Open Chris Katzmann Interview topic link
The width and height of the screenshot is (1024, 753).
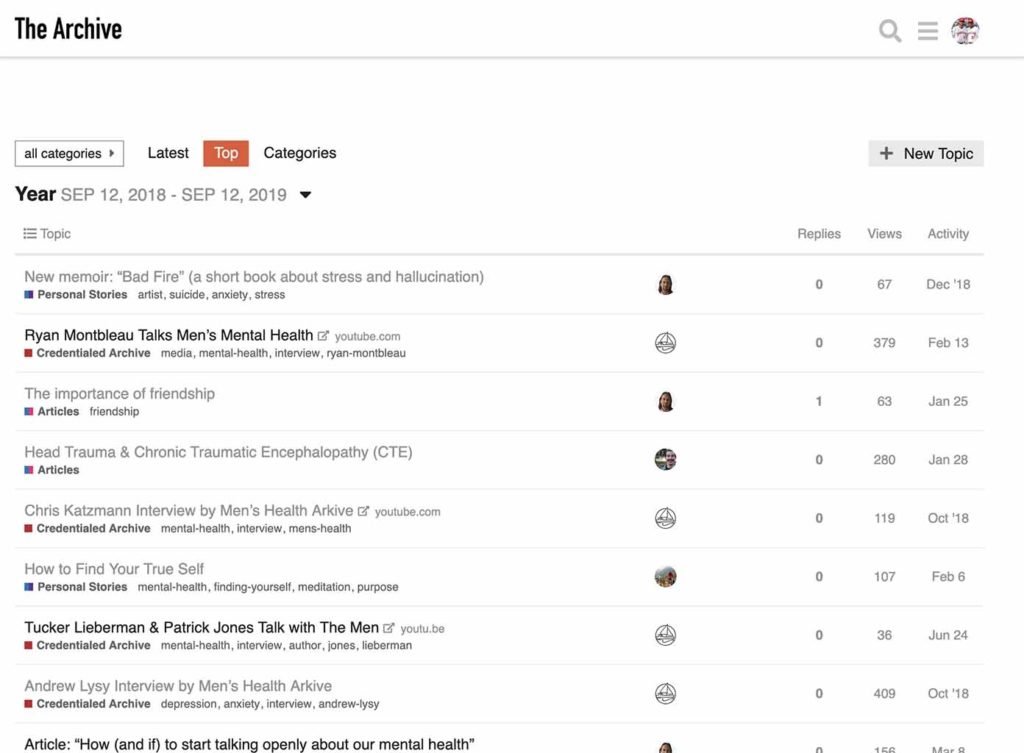[x=188, y=510]
